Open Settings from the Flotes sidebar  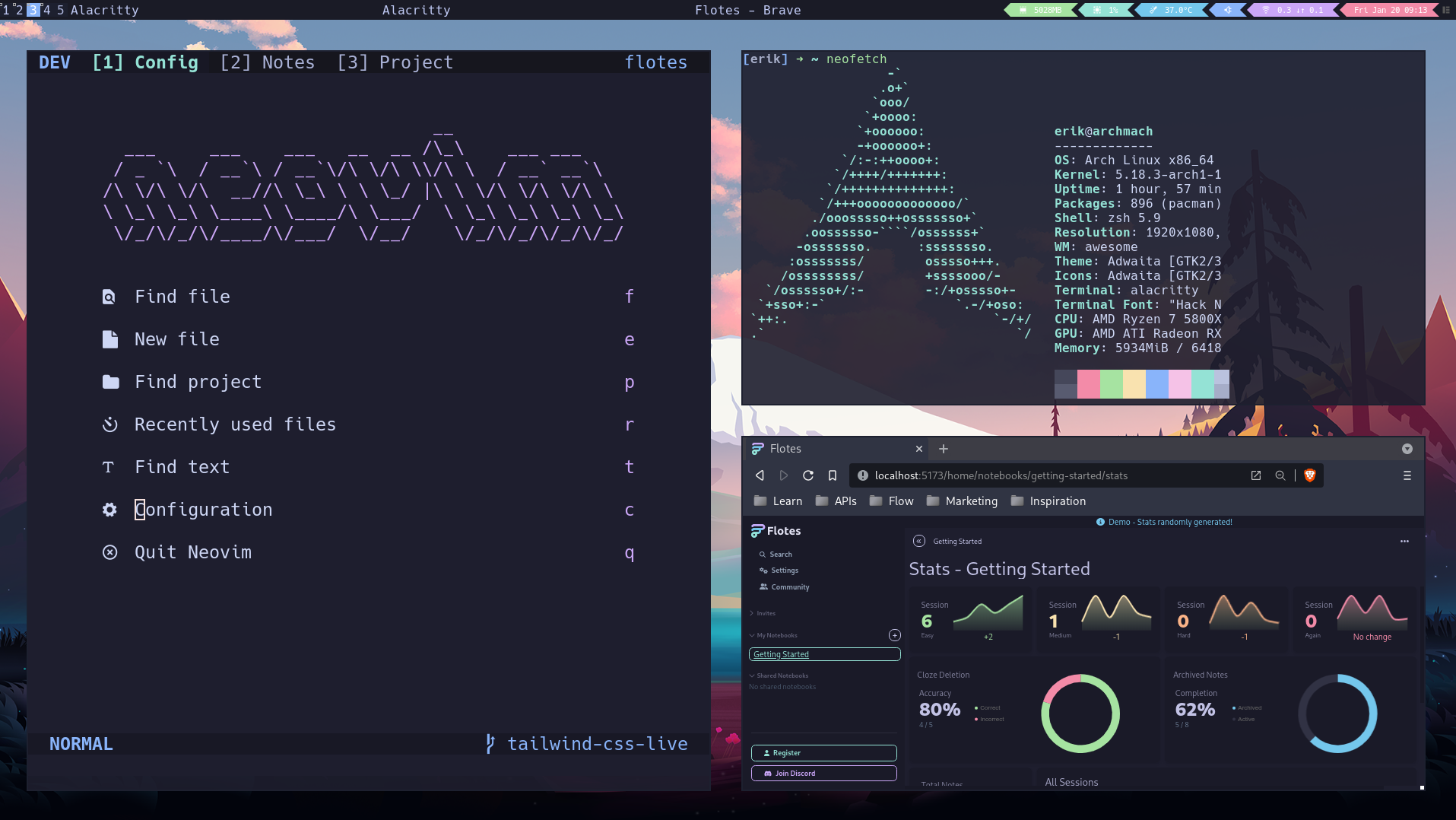(x=764, y=570)
